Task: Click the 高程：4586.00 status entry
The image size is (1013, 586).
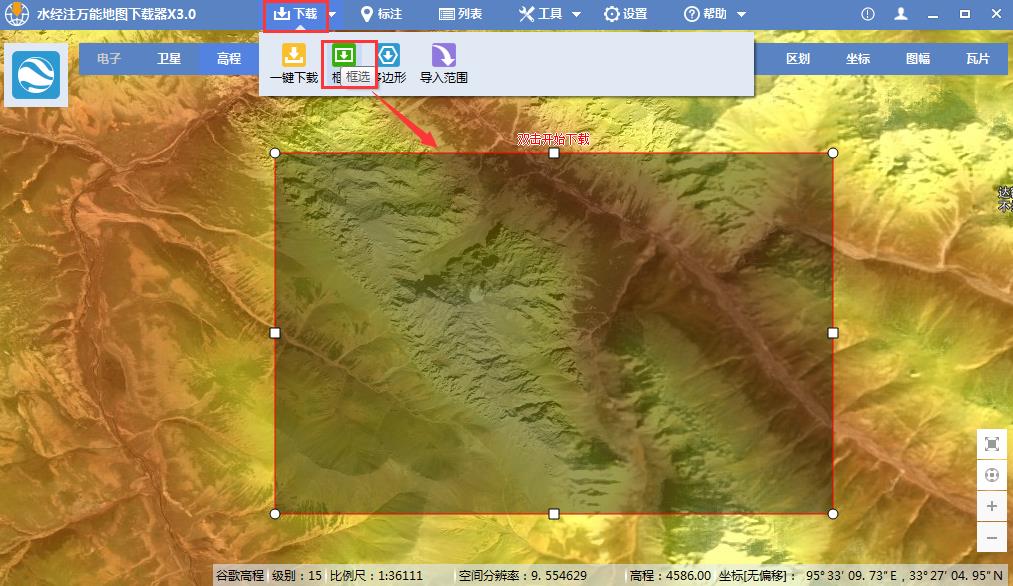Action: (x=670, y=576)
